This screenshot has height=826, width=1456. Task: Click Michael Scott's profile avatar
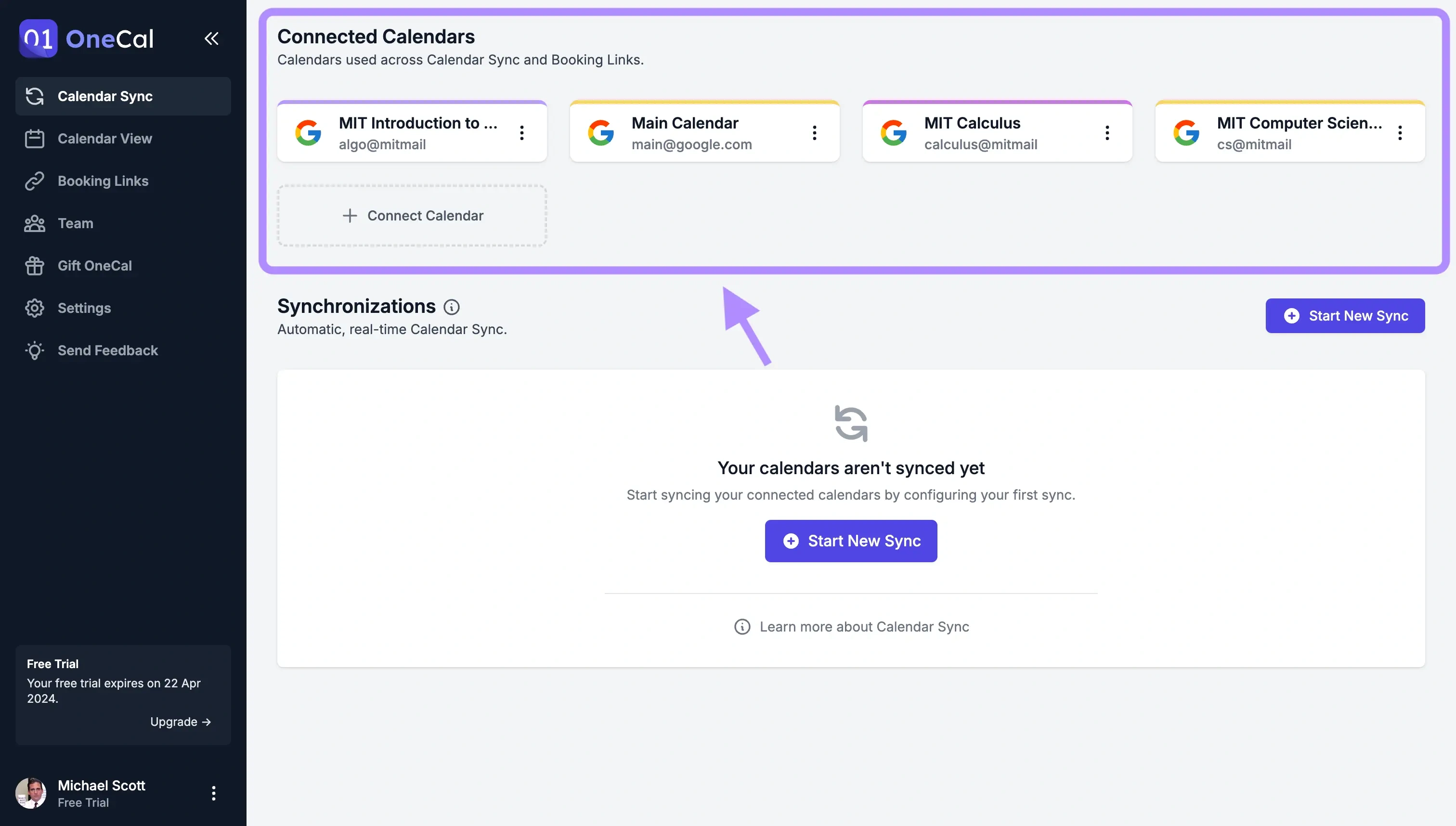click(31, 793)
